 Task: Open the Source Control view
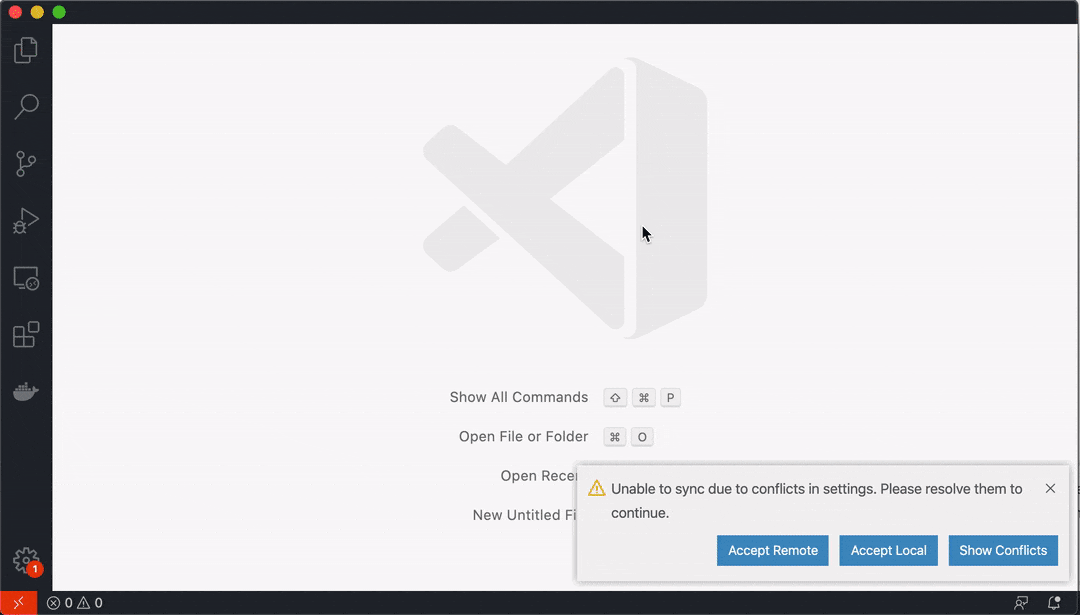click(x=26, y=164)
